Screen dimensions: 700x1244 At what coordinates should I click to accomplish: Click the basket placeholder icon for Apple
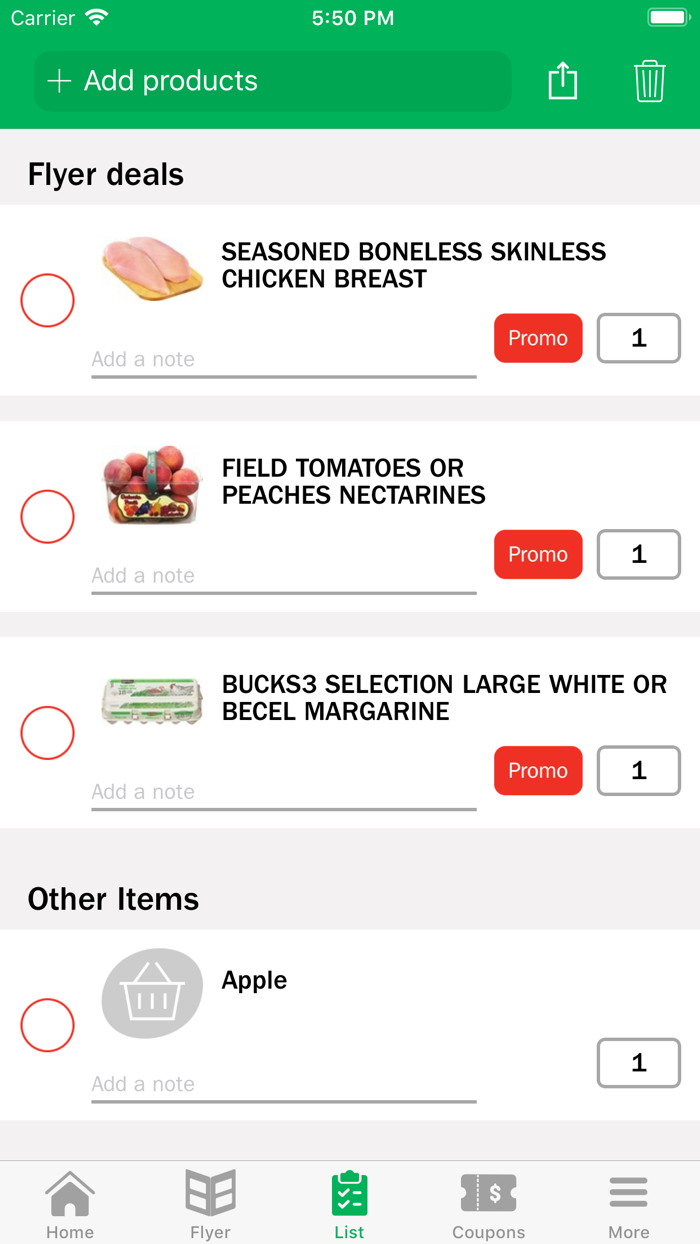tap(151, 993)
